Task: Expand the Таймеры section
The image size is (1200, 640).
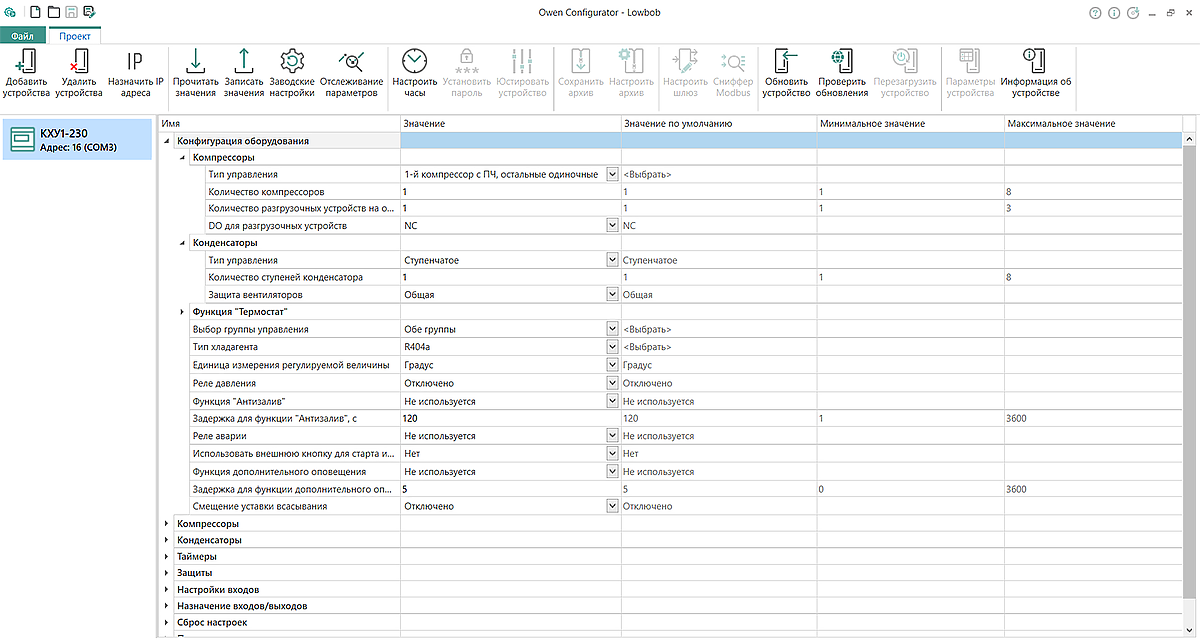Action: click(167, 556)
